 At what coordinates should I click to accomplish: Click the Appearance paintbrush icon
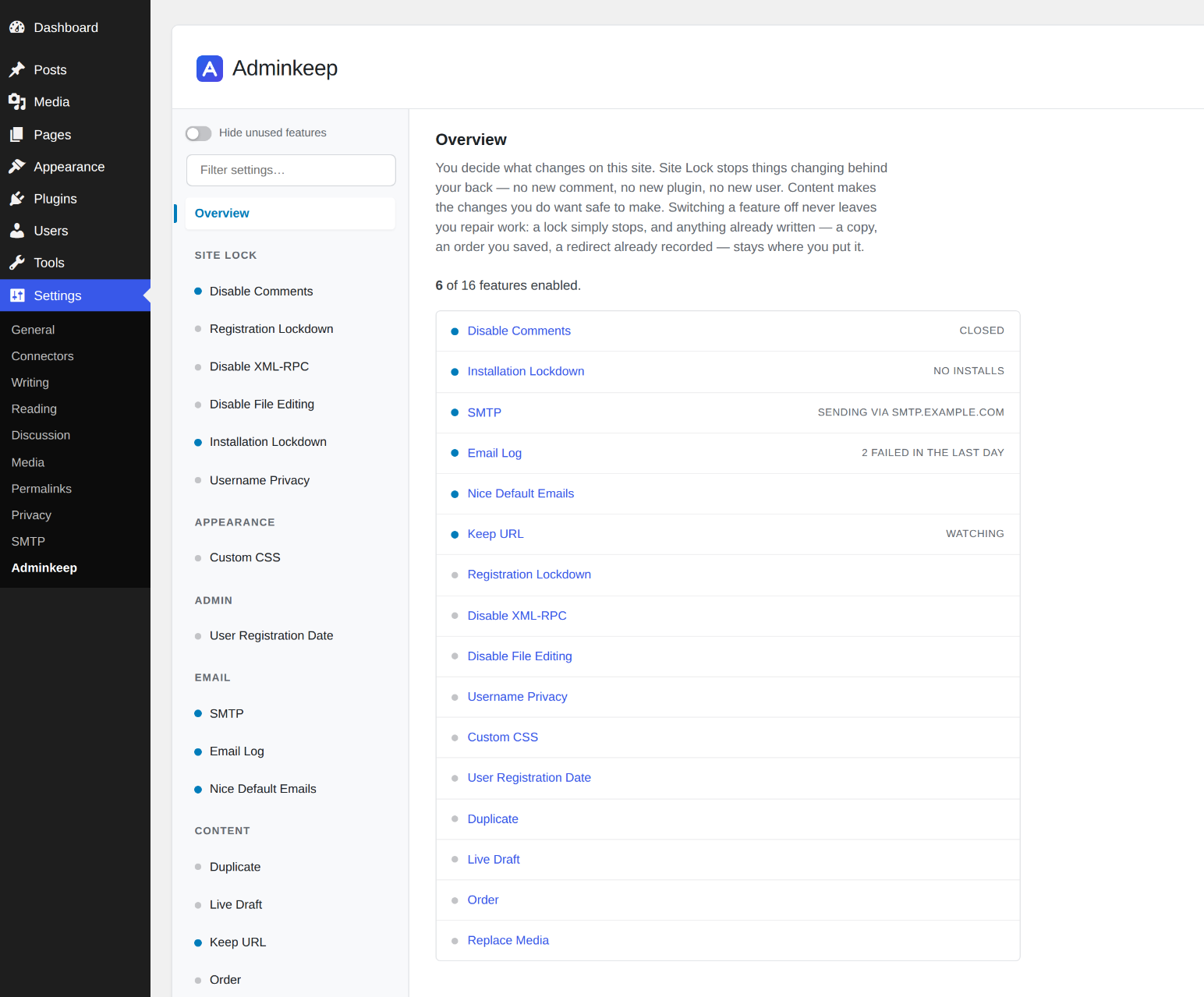click(x=17, y=166)
